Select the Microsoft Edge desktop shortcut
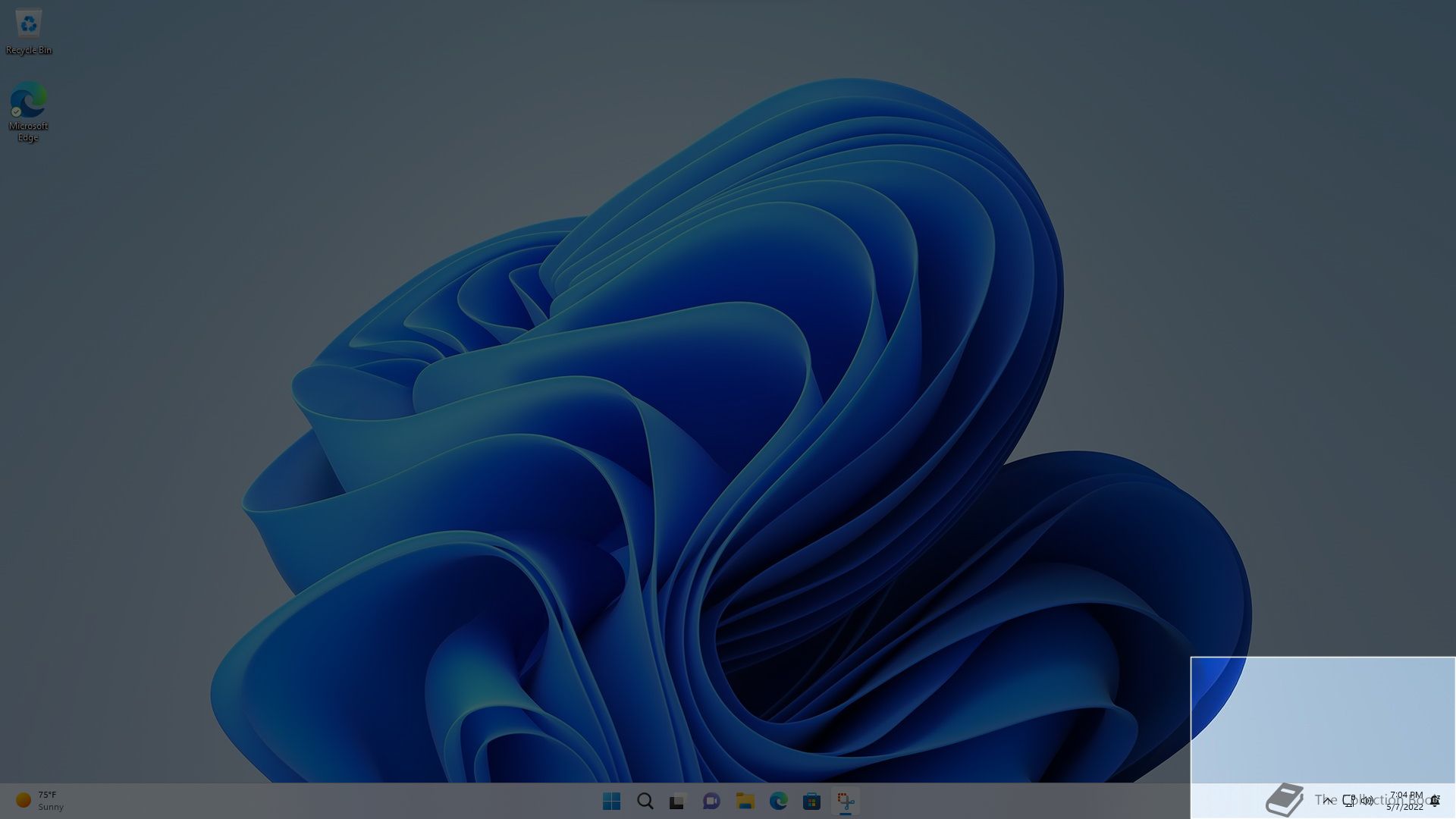The height and width of the screenshot is (819, 1456). pos(28,111)
